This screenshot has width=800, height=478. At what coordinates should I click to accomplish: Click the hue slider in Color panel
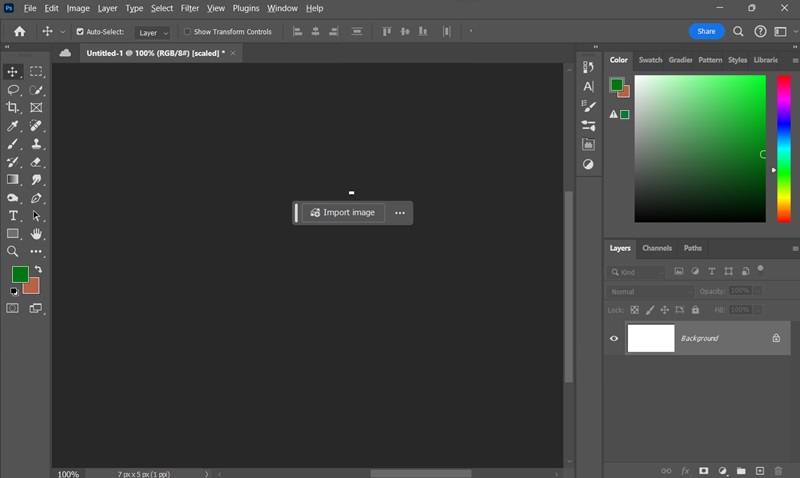pos(784,148)
